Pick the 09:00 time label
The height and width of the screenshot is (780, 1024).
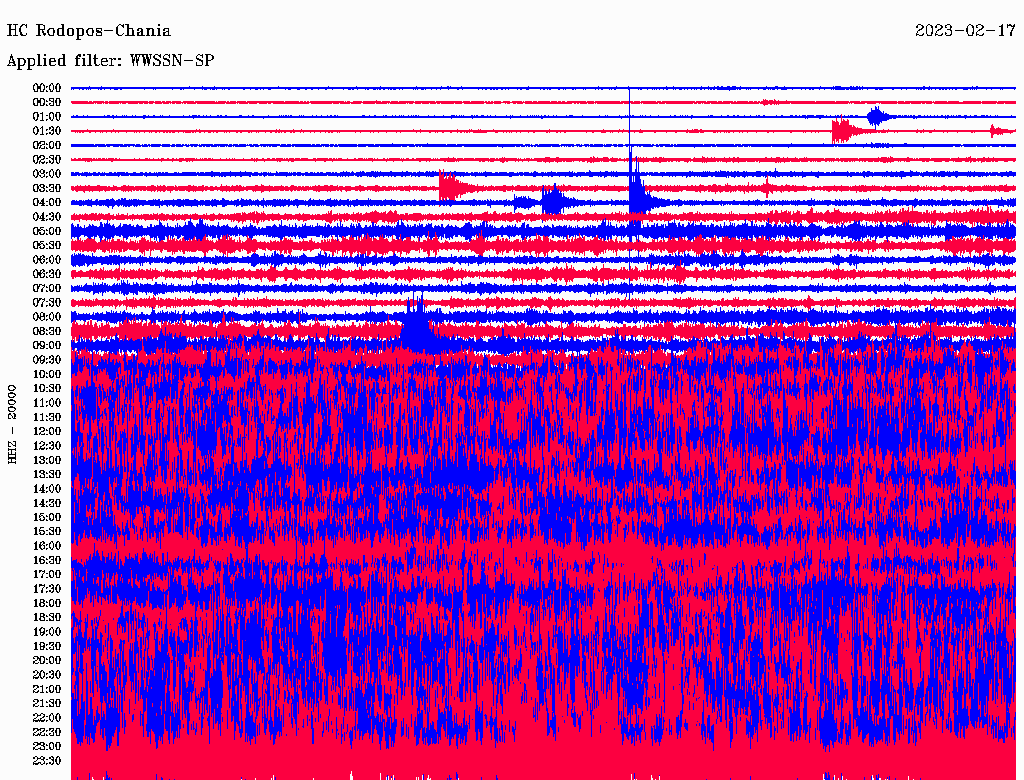point(47,345)
